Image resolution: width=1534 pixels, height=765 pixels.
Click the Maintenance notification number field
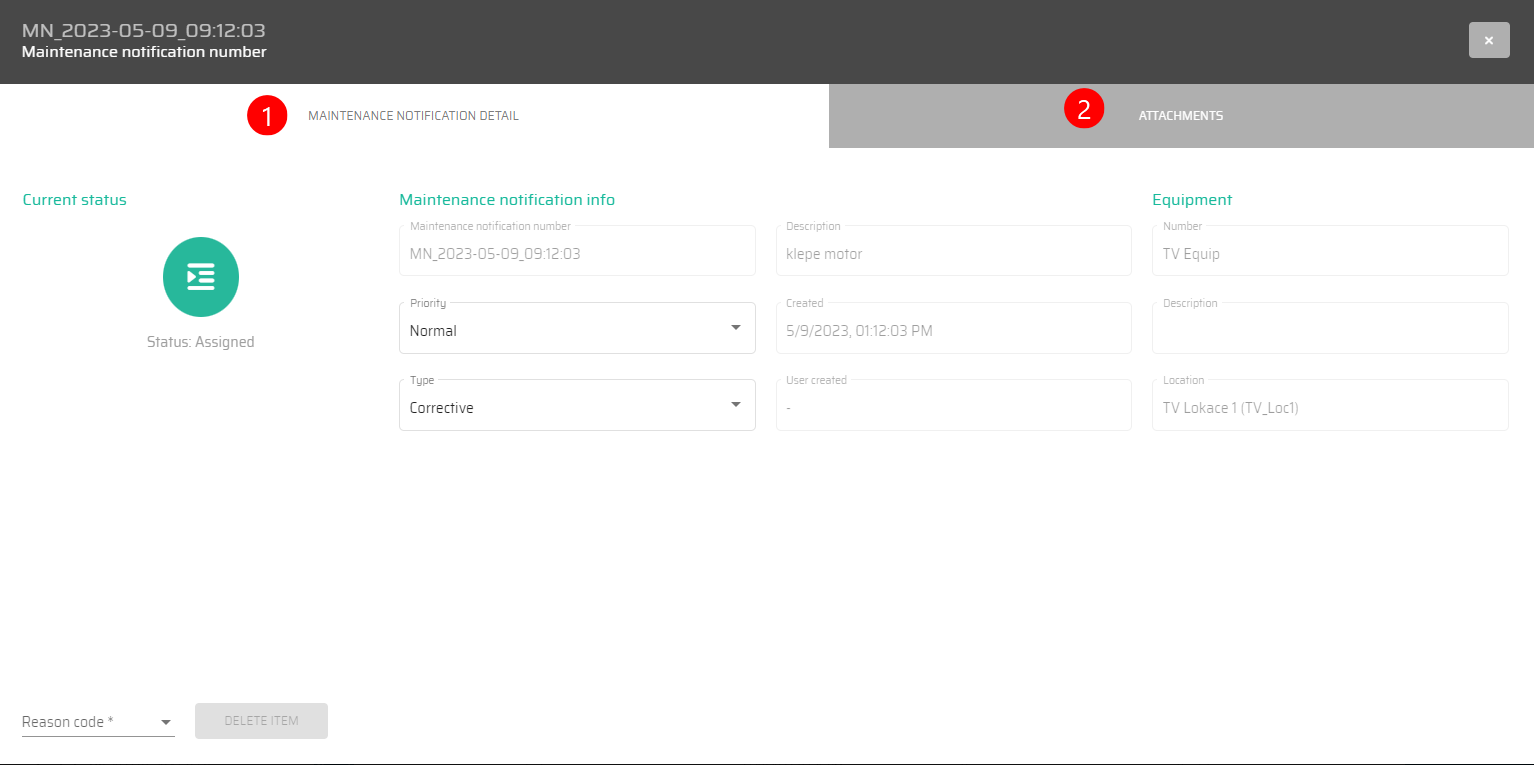pyautogui.click(x=576, y=254)
